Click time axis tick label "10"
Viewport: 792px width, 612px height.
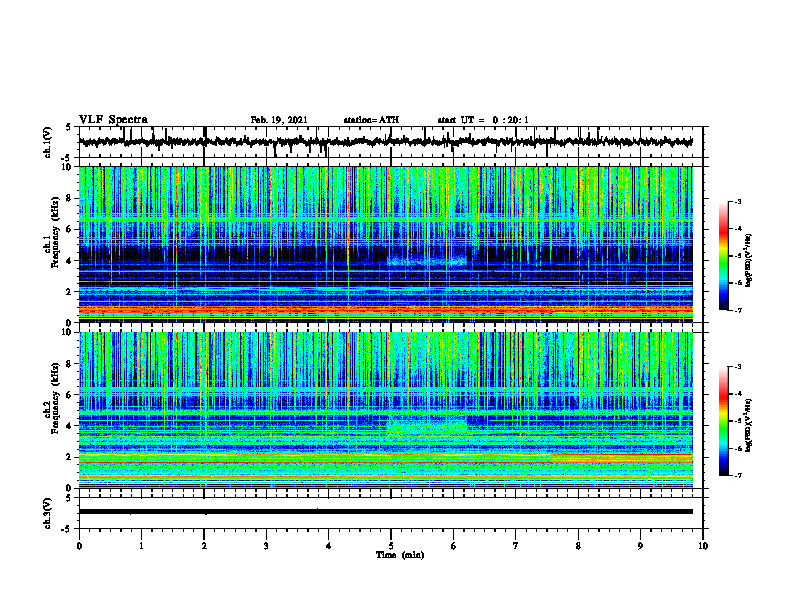click(x=703, y=546)
